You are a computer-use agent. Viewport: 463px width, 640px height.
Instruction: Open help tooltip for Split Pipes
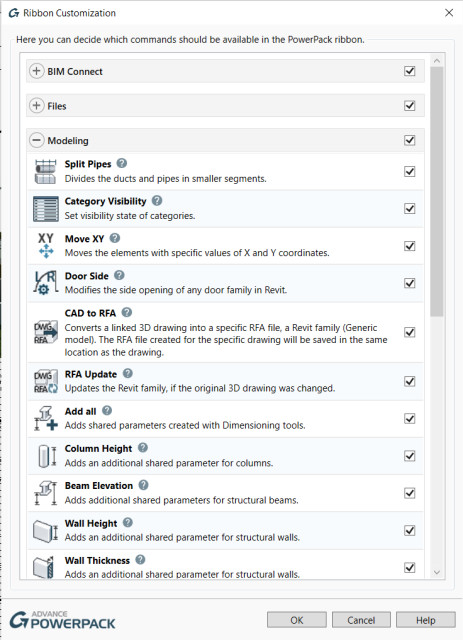pos(122,163)
